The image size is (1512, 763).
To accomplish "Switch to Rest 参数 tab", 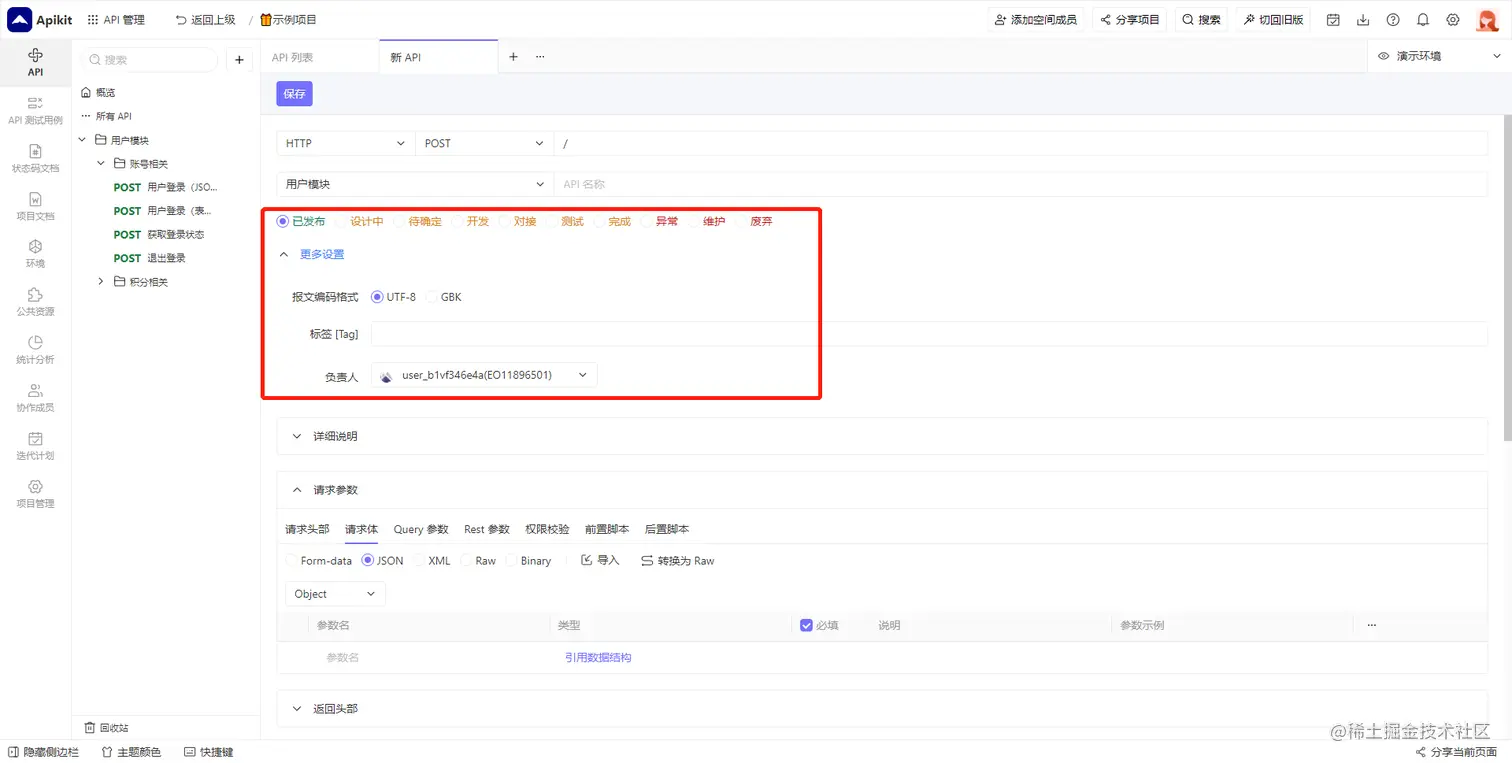I will click(x=487, y=529).
